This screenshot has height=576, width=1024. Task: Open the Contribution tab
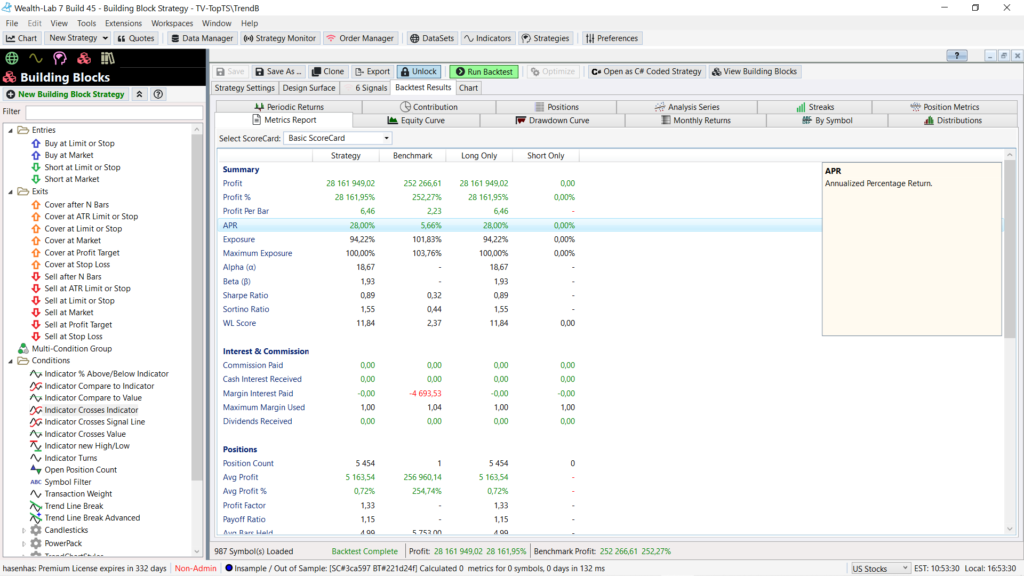click(x=429, y=106)
